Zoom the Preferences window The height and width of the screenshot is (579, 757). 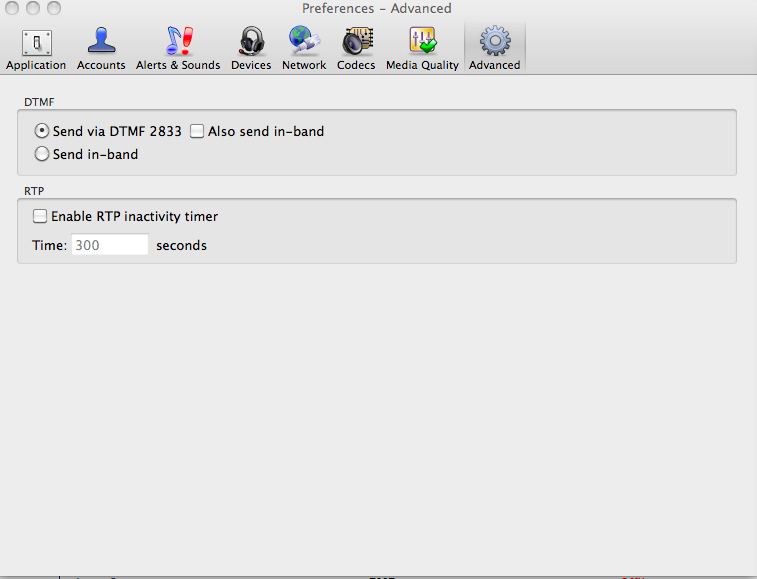tap(54, 8)
